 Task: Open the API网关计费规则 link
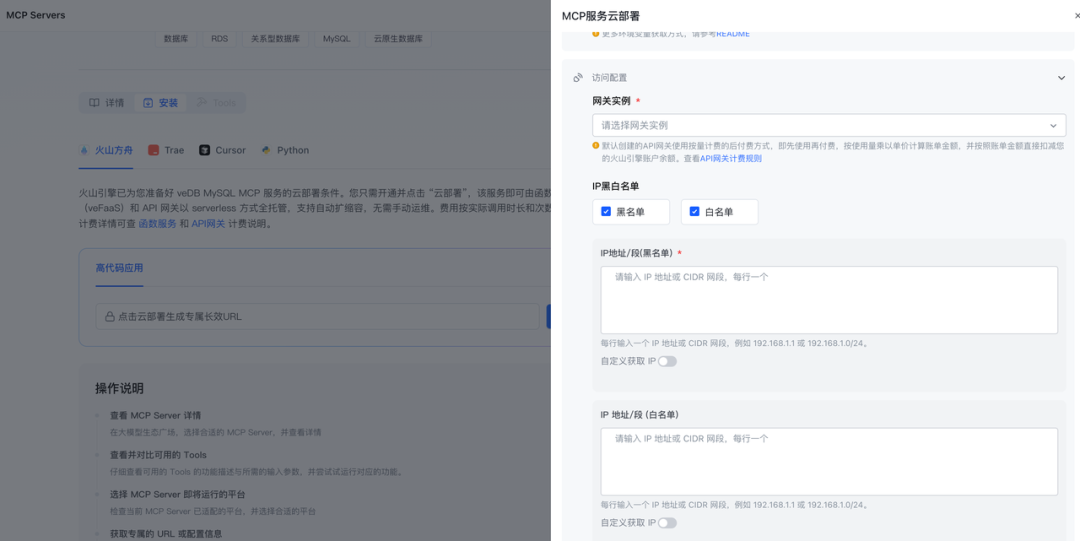pyautogui.click(x=731, y=159)
